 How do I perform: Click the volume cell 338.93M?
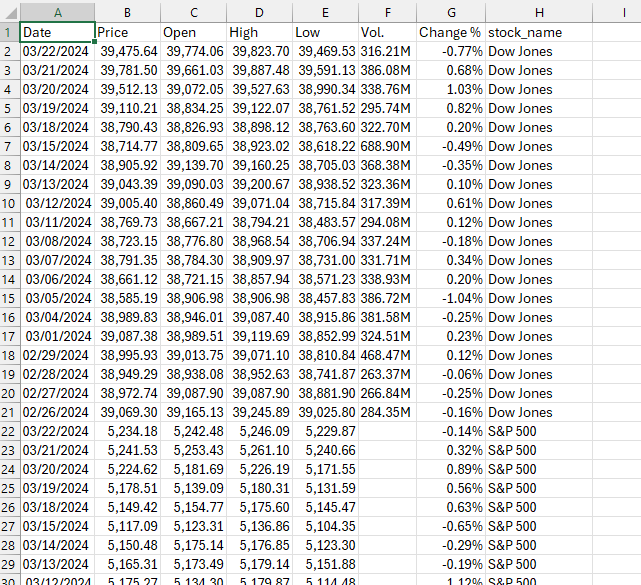(x=388, y=280)
